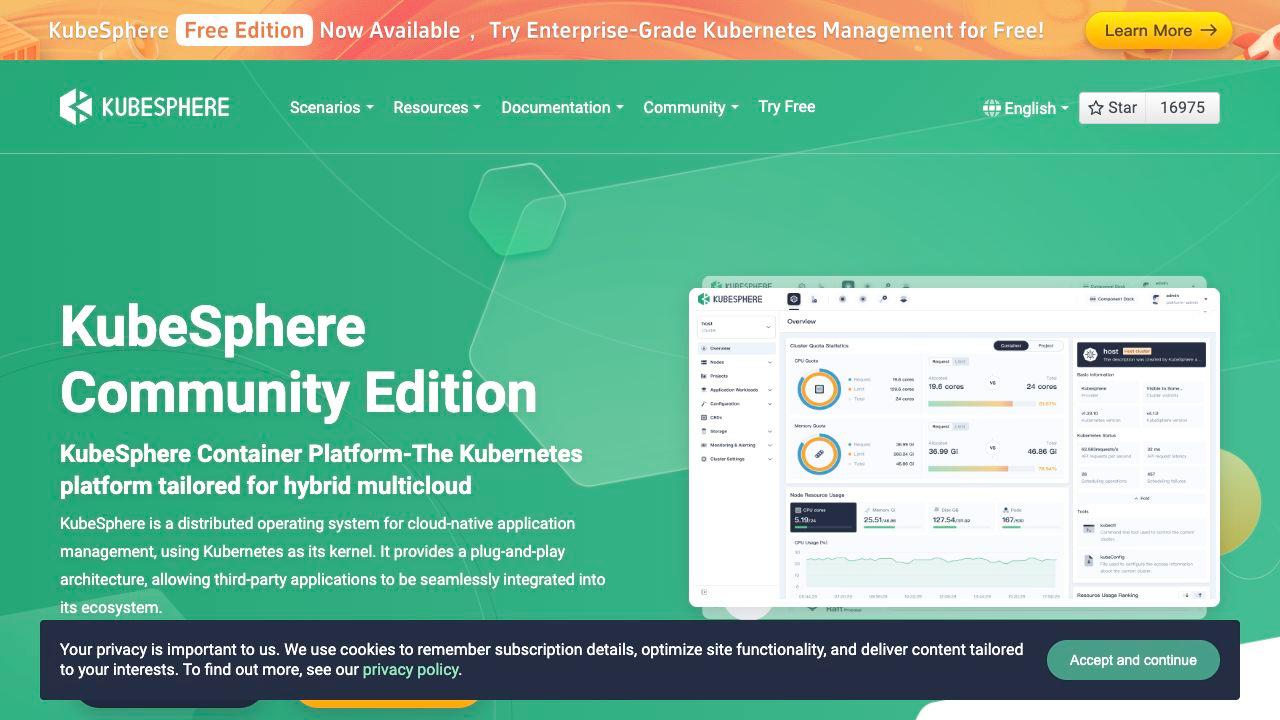
Task: Expand the Cluster Settings chevron
Action: 770,459
